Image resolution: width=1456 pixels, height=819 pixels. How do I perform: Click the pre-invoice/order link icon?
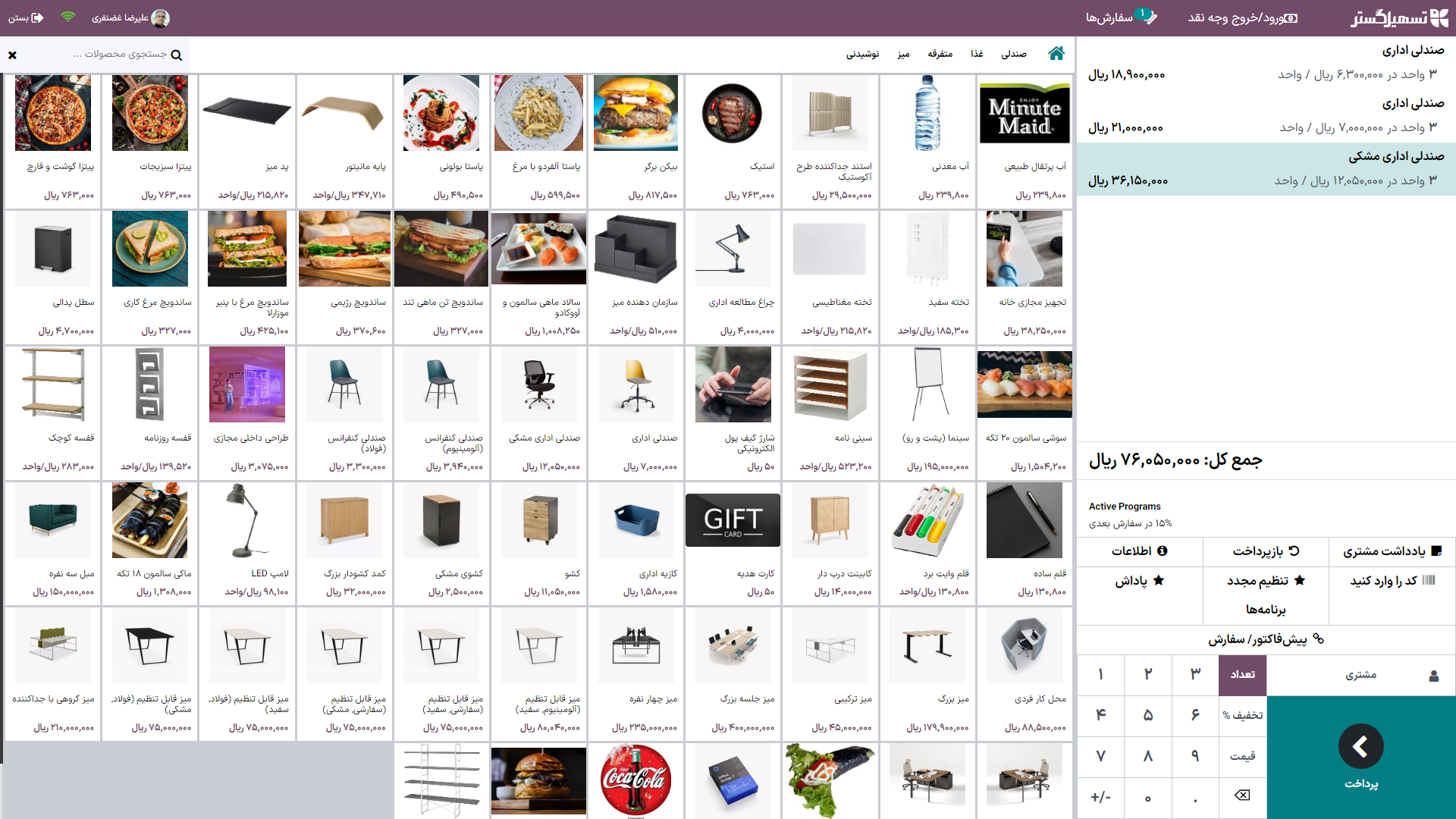click(x=1318, y=639)
